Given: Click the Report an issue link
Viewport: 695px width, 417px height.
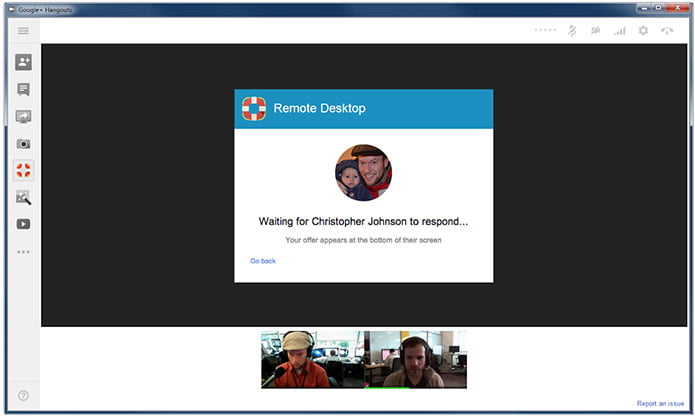Looking at the screenshot, I should point(660,403).
